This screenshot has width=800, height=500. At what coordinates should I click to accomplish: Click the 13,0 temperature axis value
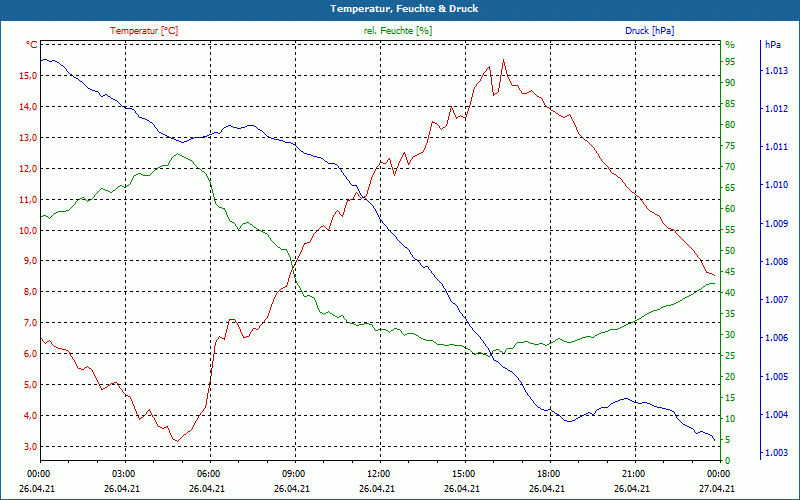[x=28, y=138]
